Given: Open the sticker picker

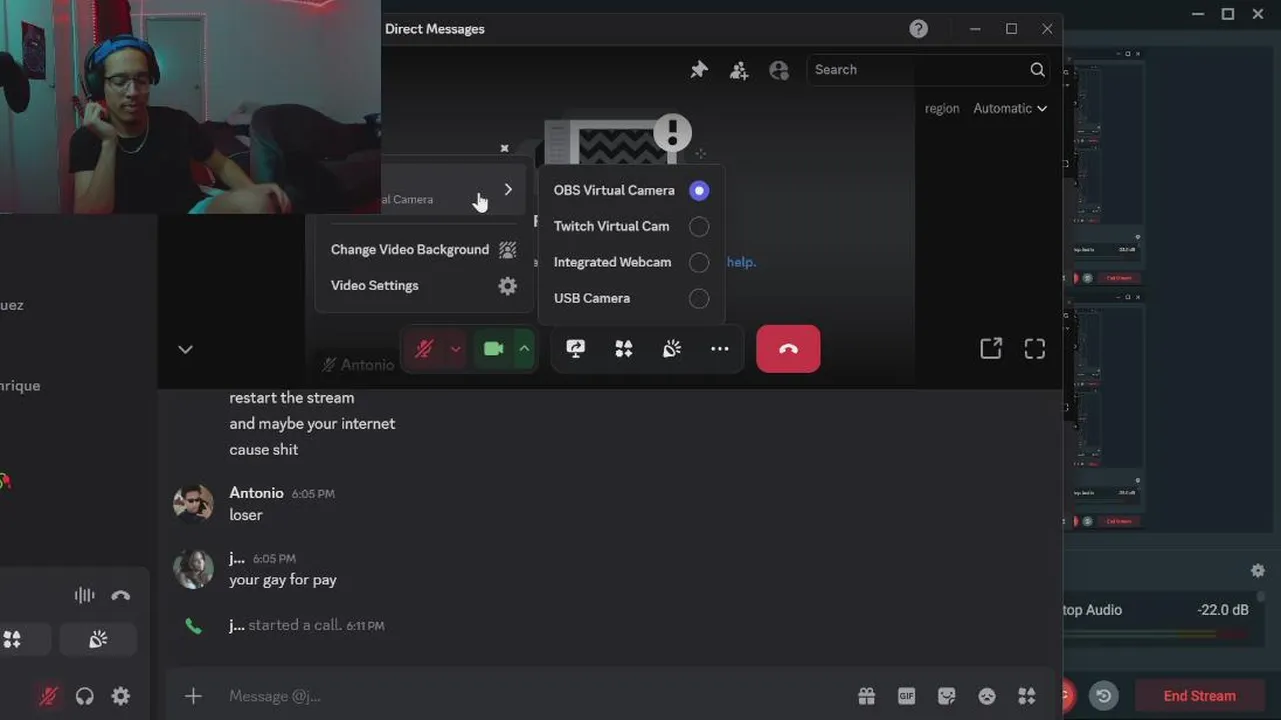Looking at the screenshot, I should click(x=946, y=696).
